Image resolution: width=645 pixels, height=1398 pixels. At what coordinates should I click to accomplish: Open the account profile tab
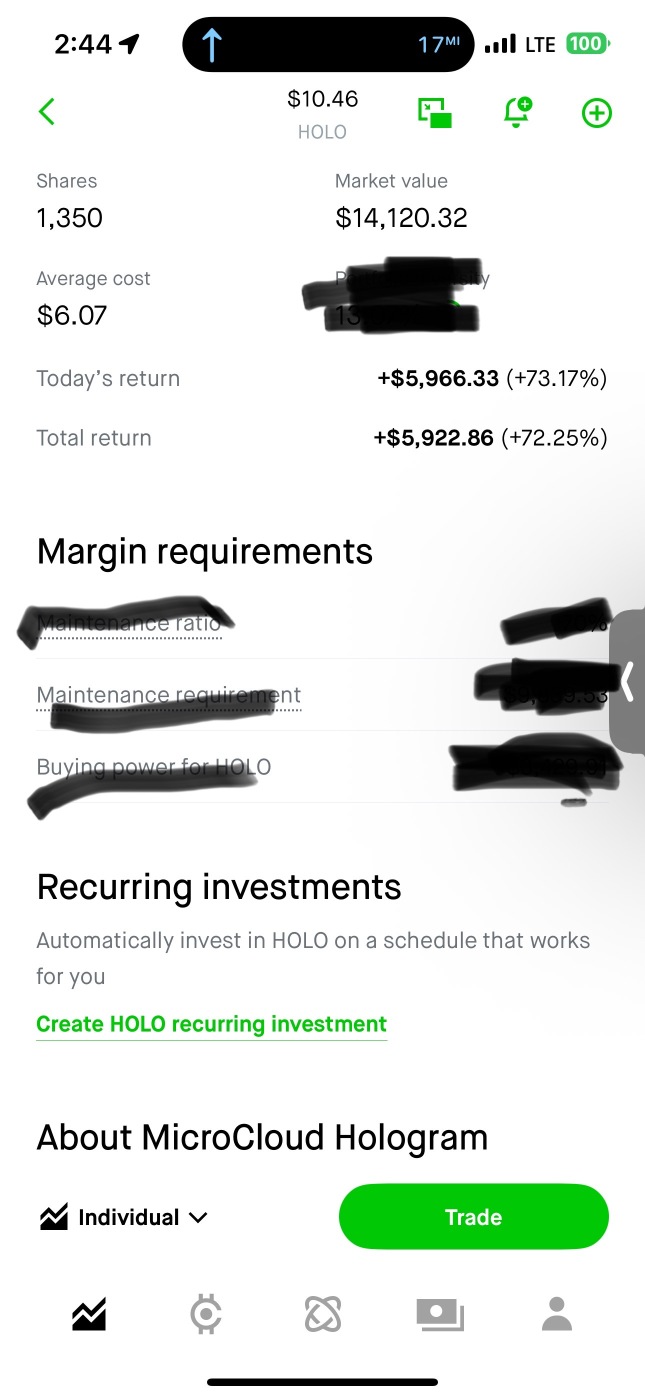pyautogui.click(x=557, y=1314)
